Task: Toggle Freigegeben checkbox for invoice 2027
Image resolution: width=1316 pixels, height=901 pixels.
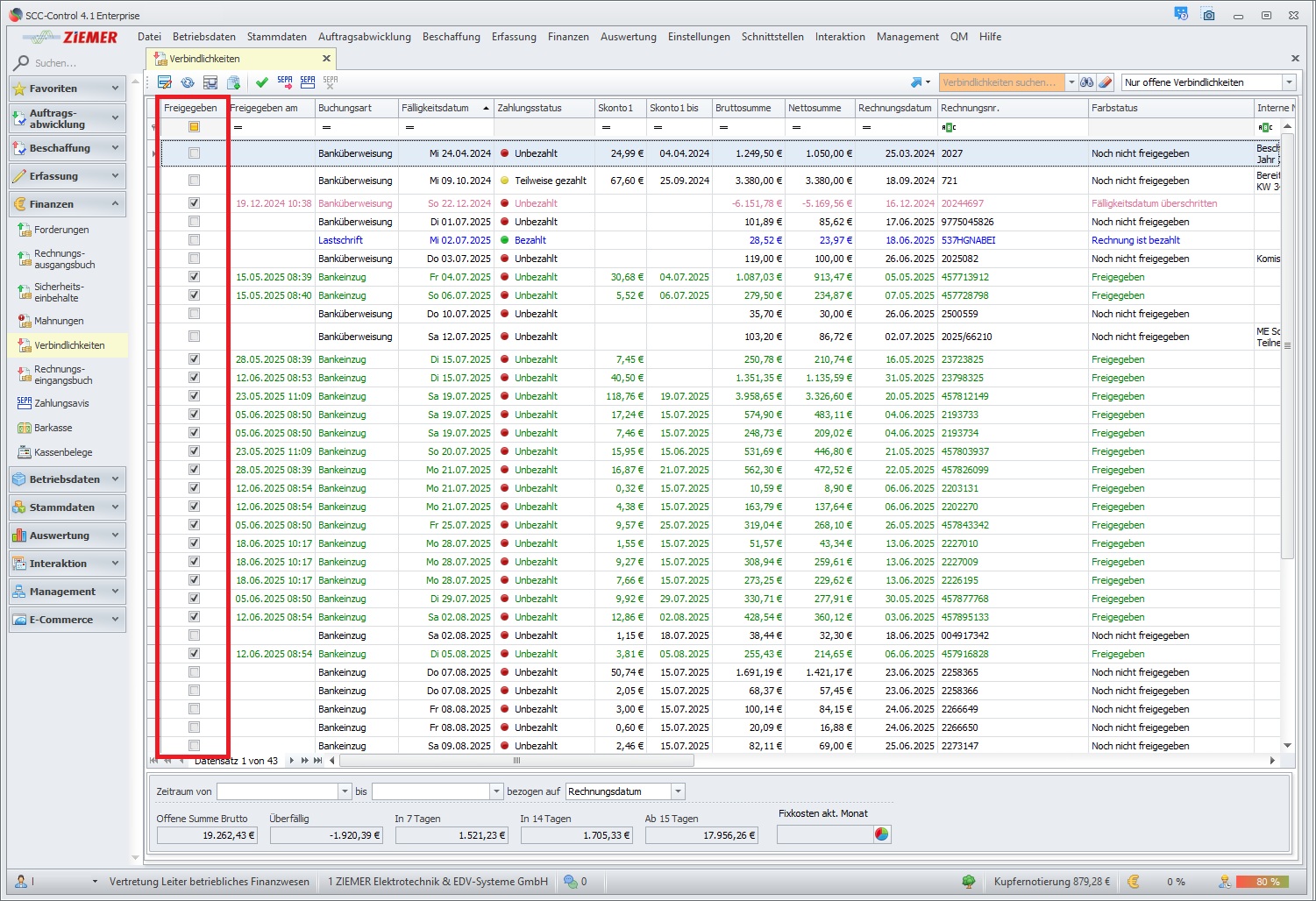Action: pos(195,153)
